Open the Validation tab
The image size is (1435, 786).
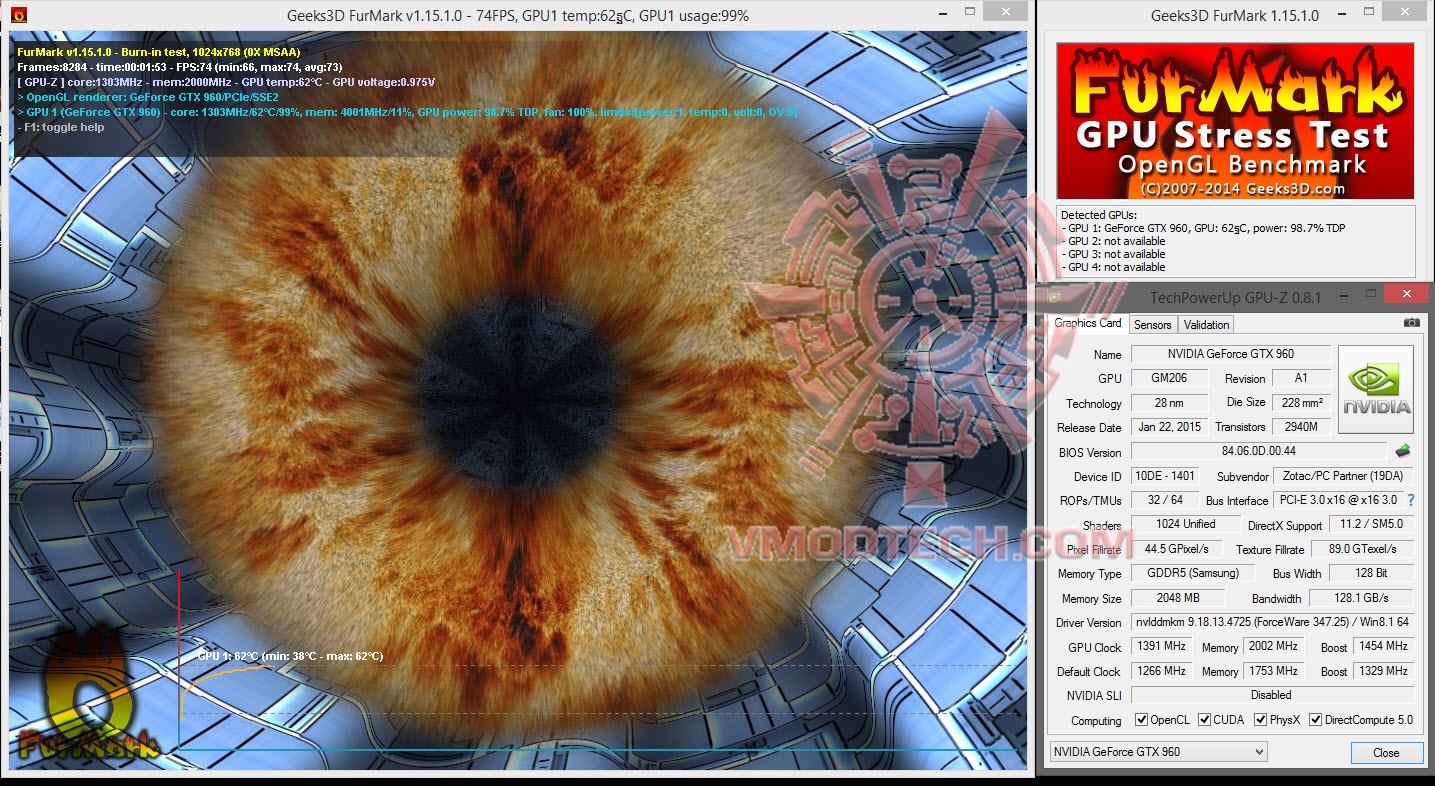pyautogui.click(x=1206, y=325)
